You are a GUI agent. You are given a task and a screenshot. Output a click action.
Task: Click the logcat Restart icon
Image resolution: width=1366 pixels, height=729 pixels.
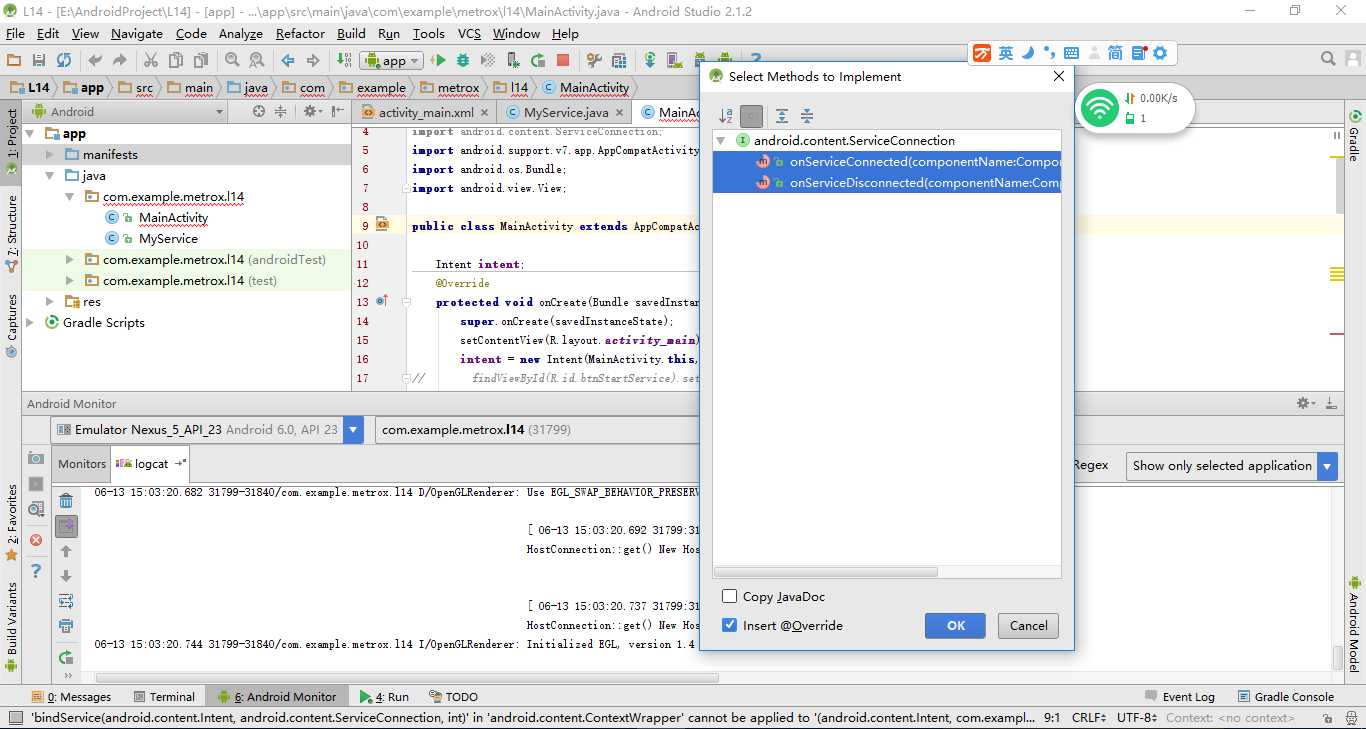click(66, 657)
